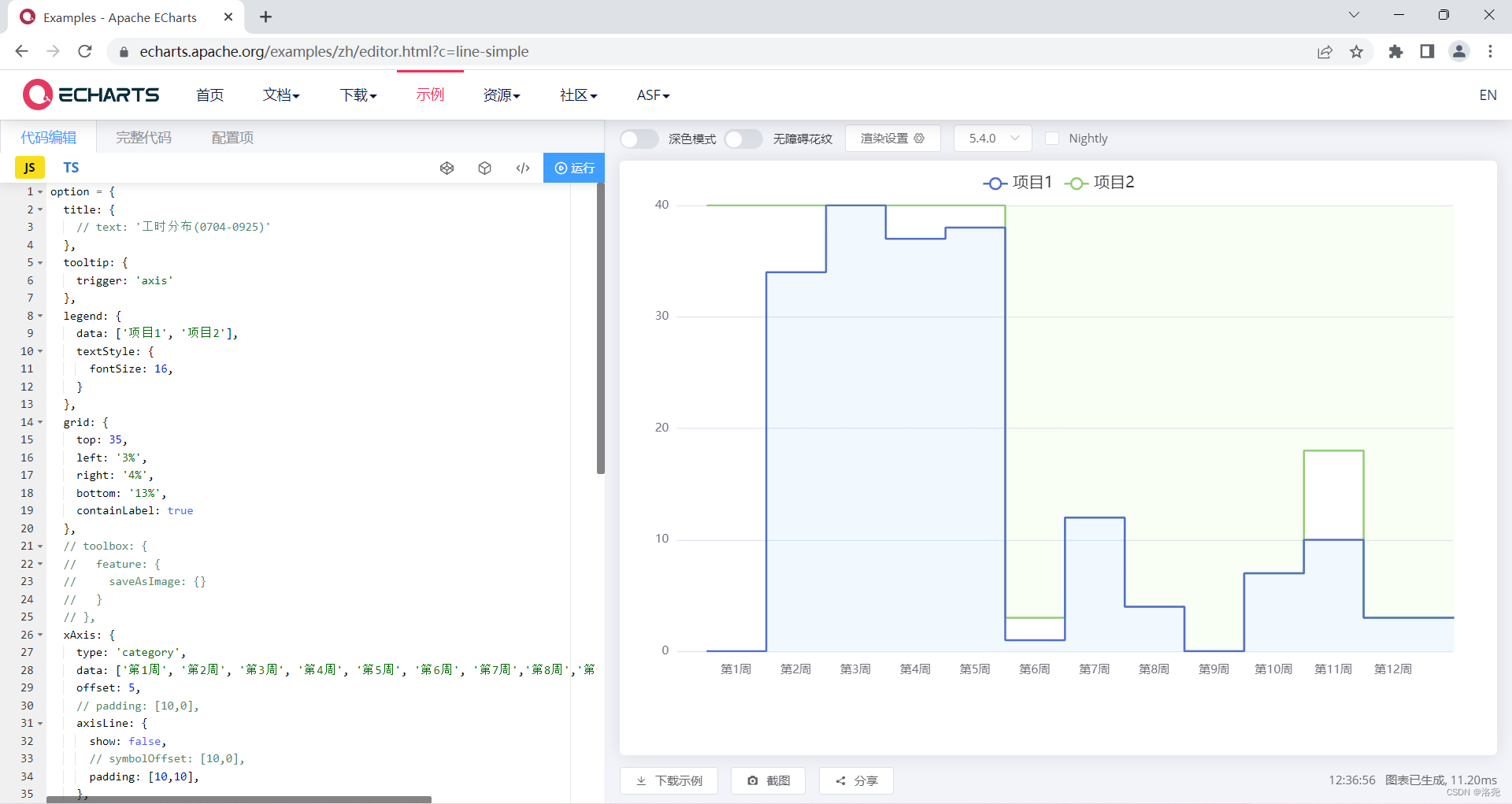Click the ECharts logo in the header
The image size is (1512, 804).
91,94
